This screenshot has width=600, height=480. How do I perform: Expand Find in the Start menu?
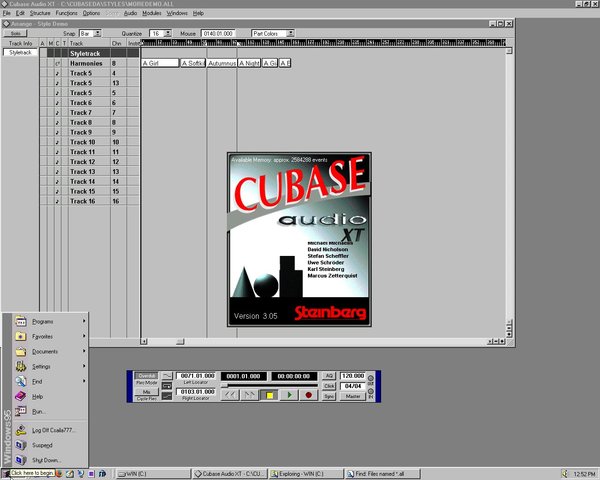pyautogui.click(x=50, y=381)
